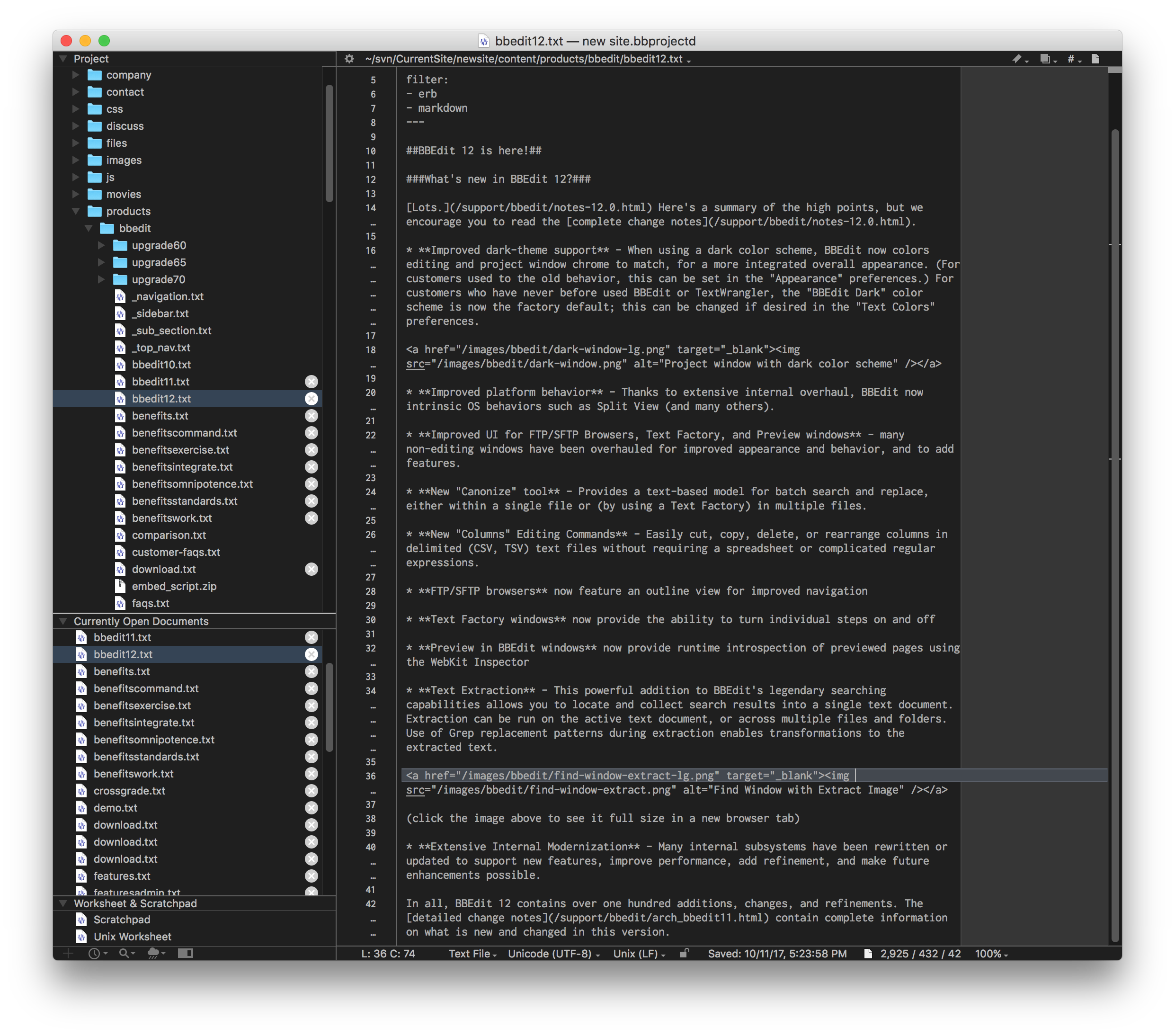Open the Text File language dropdown
The width and height of the screenshot is (1175, 1036).
coord(472,954)
